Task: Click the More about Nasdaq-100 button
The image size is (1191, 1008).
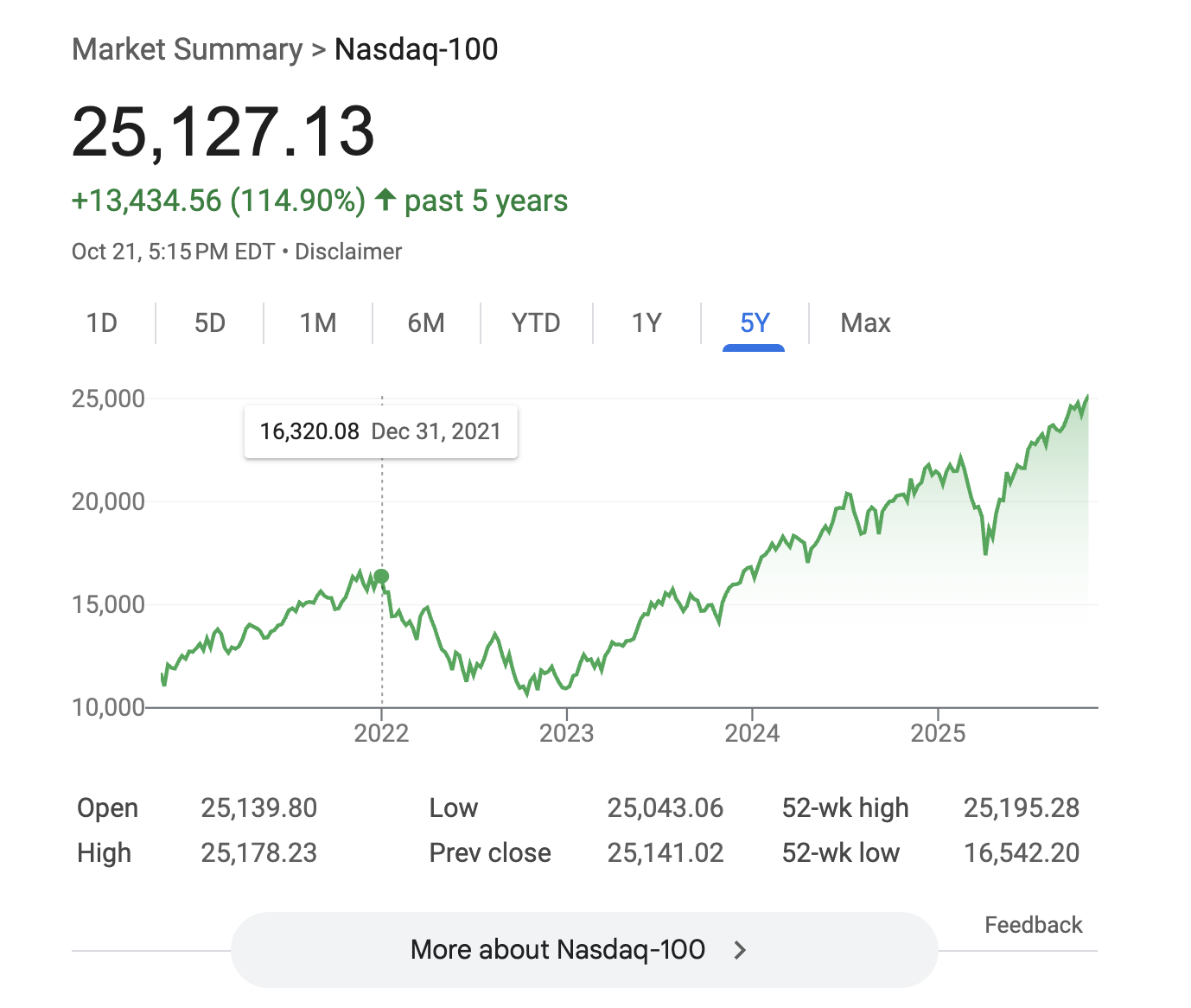Action: pos(558,949)
